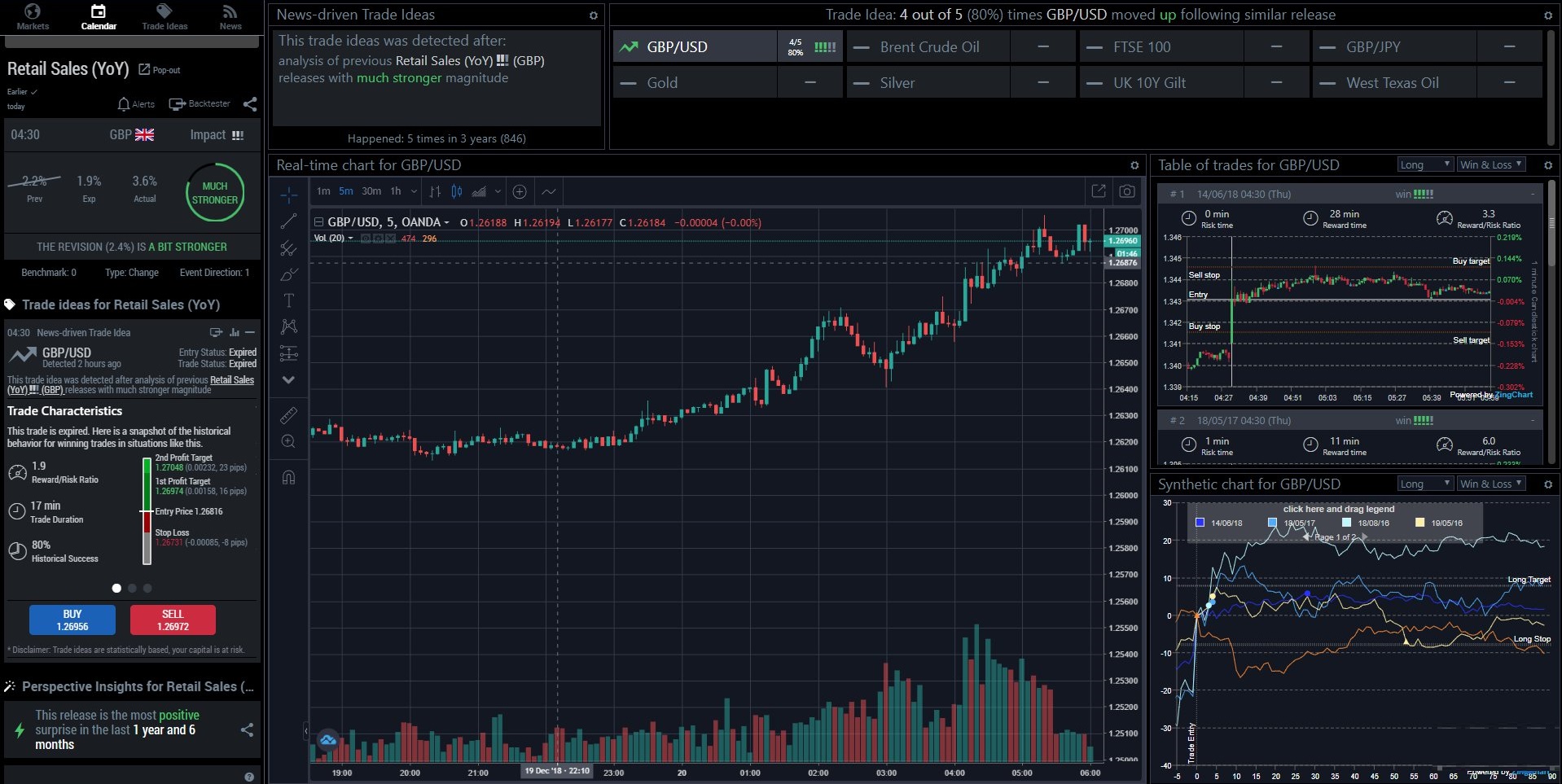Toggle the 14/06/18 series in legend

point(1200,523)
